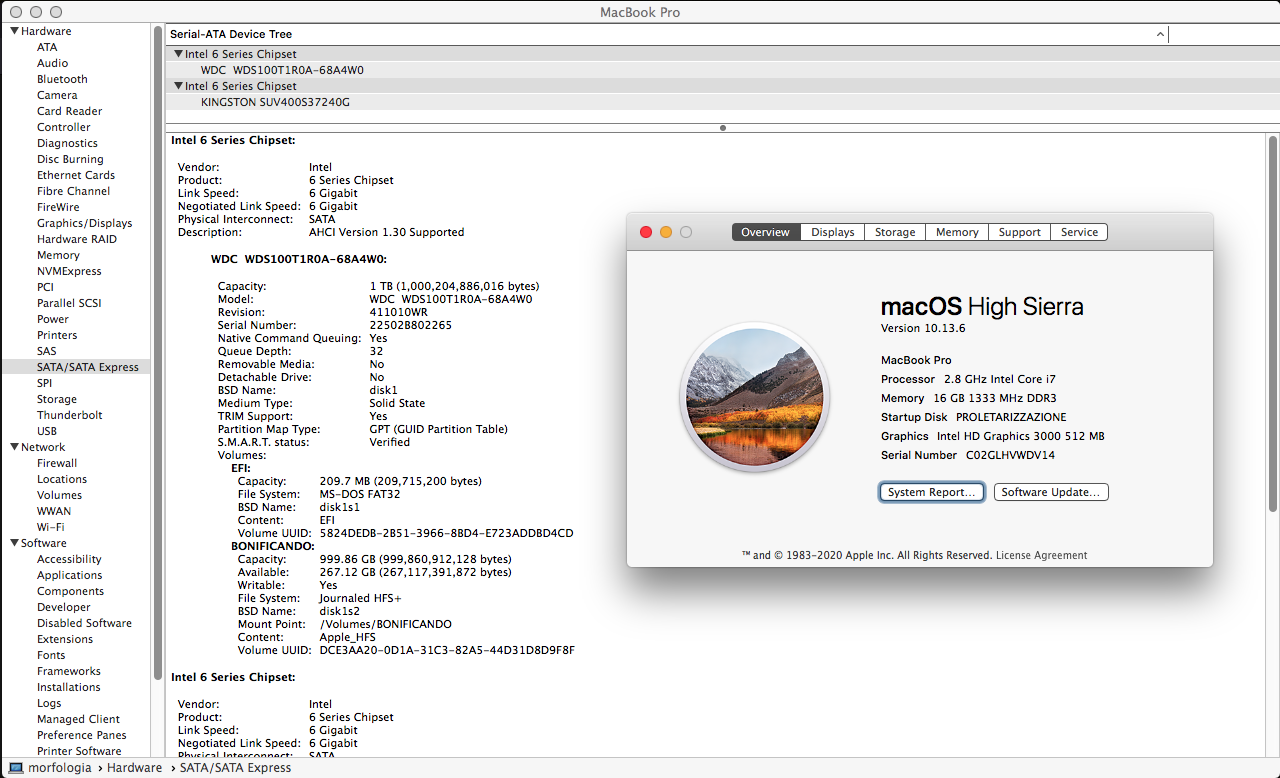Select Ethernet Cards in the sidebar
Viewport: 1280px width, 778px height.
point(76,175)
